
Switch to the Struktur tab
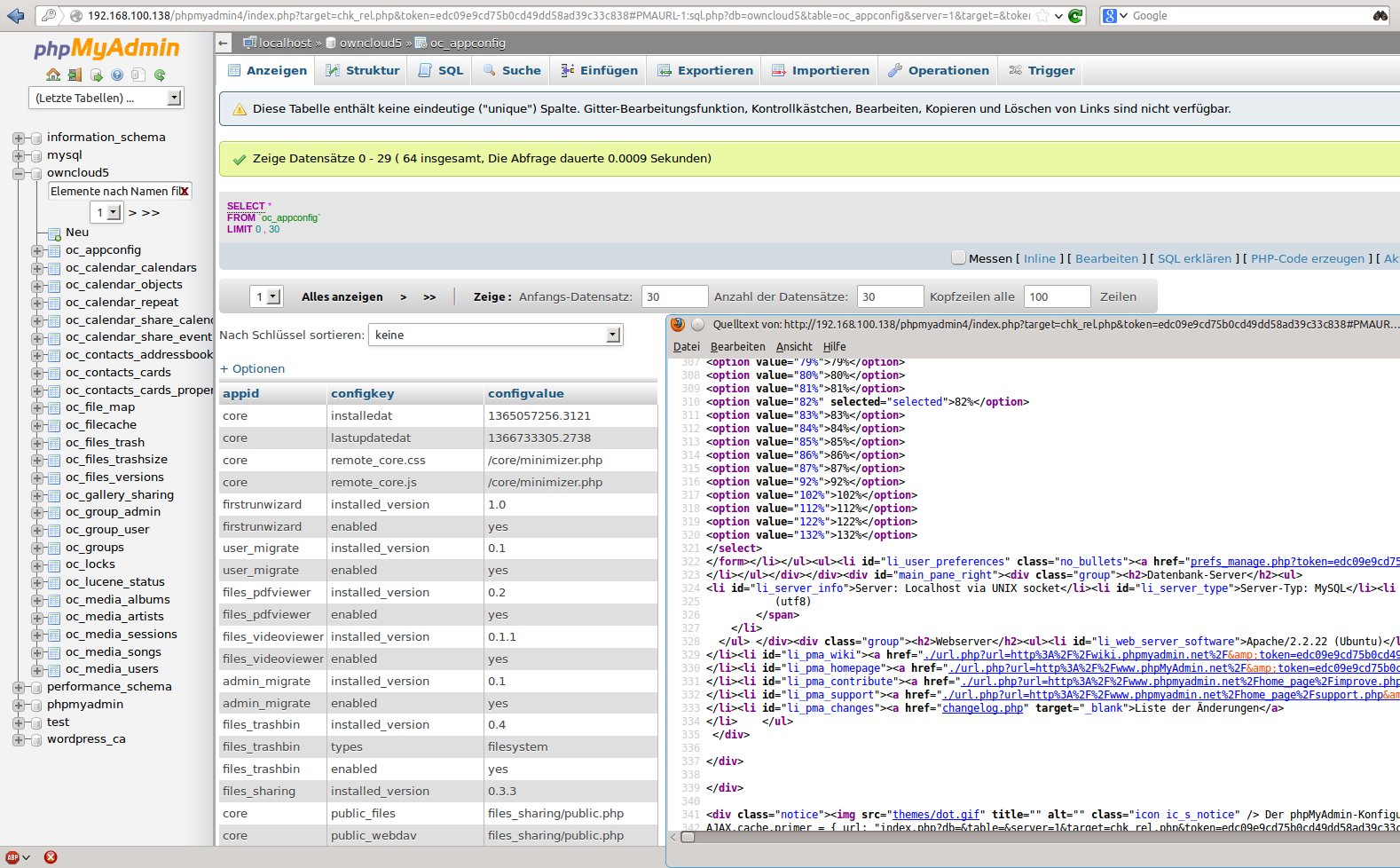pos(362,70)
